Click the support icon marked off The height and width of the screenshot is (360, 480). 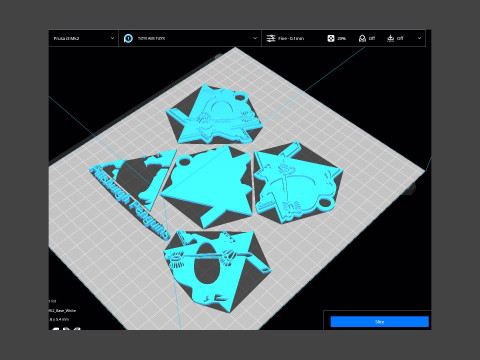click(362, 38)
